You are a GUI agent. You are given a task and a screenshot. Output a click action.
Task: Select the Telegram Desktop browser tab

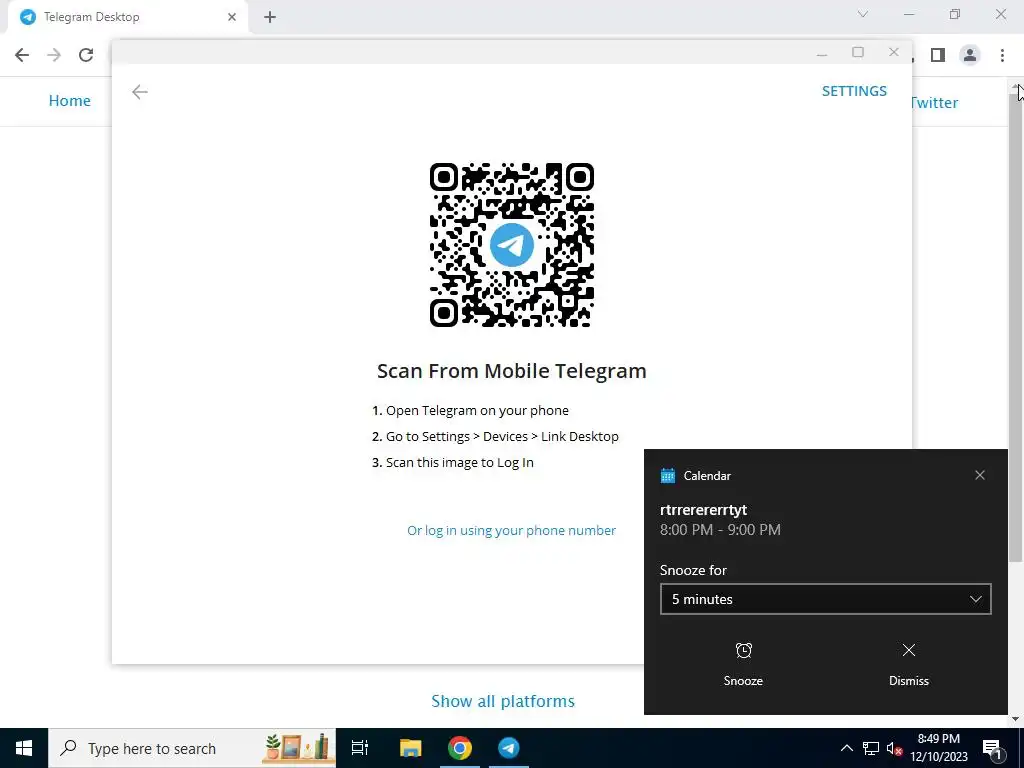[x=127, y=17]
